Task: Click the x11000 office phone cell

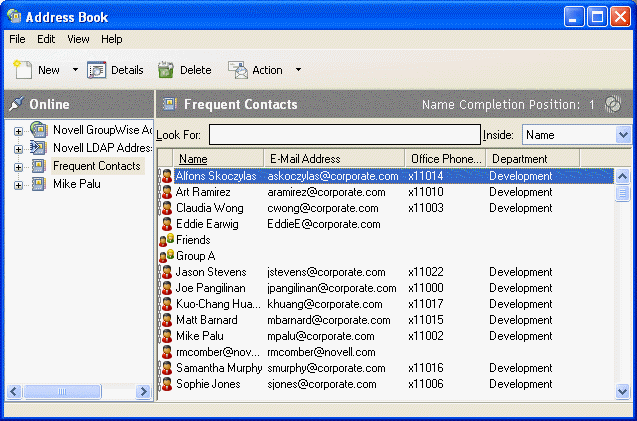Action: 426,288
